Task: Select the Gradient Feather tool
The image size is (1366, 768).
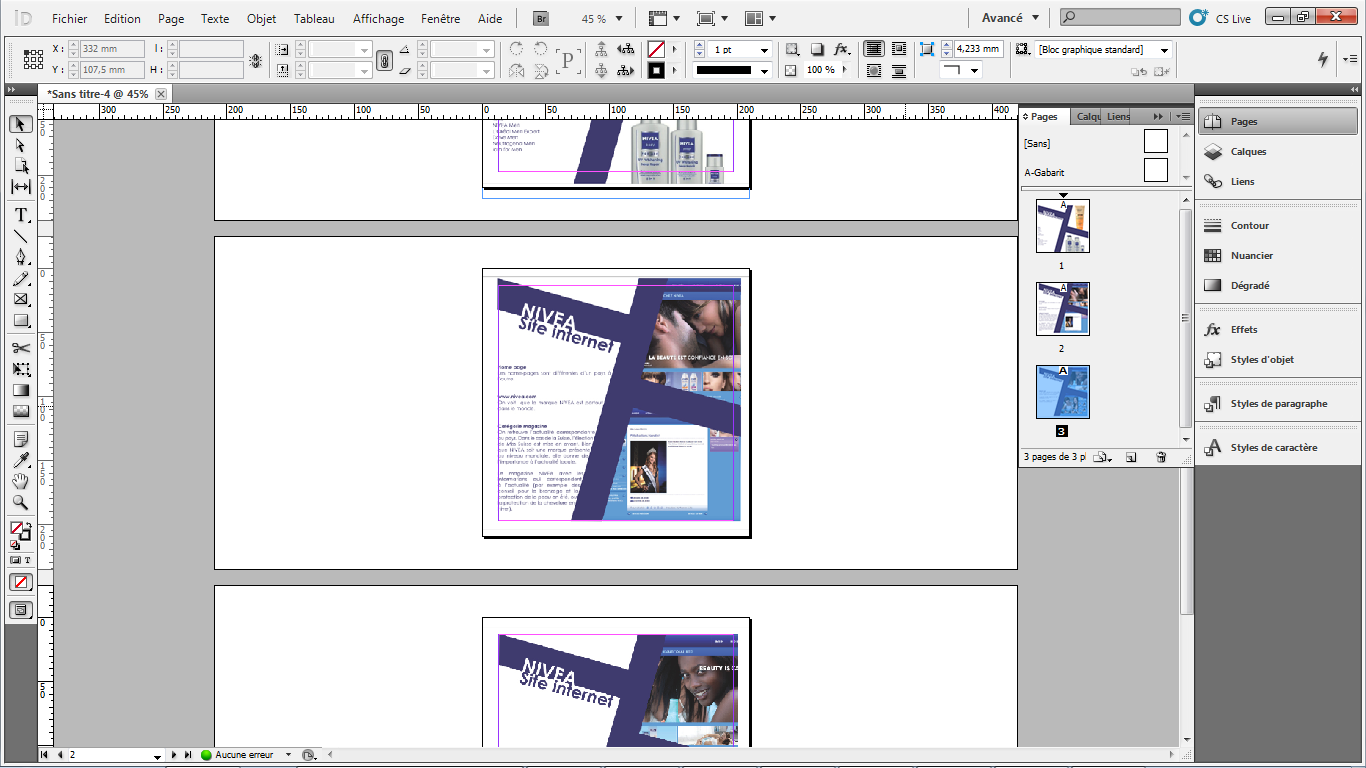Action: (x=21, y=411)
